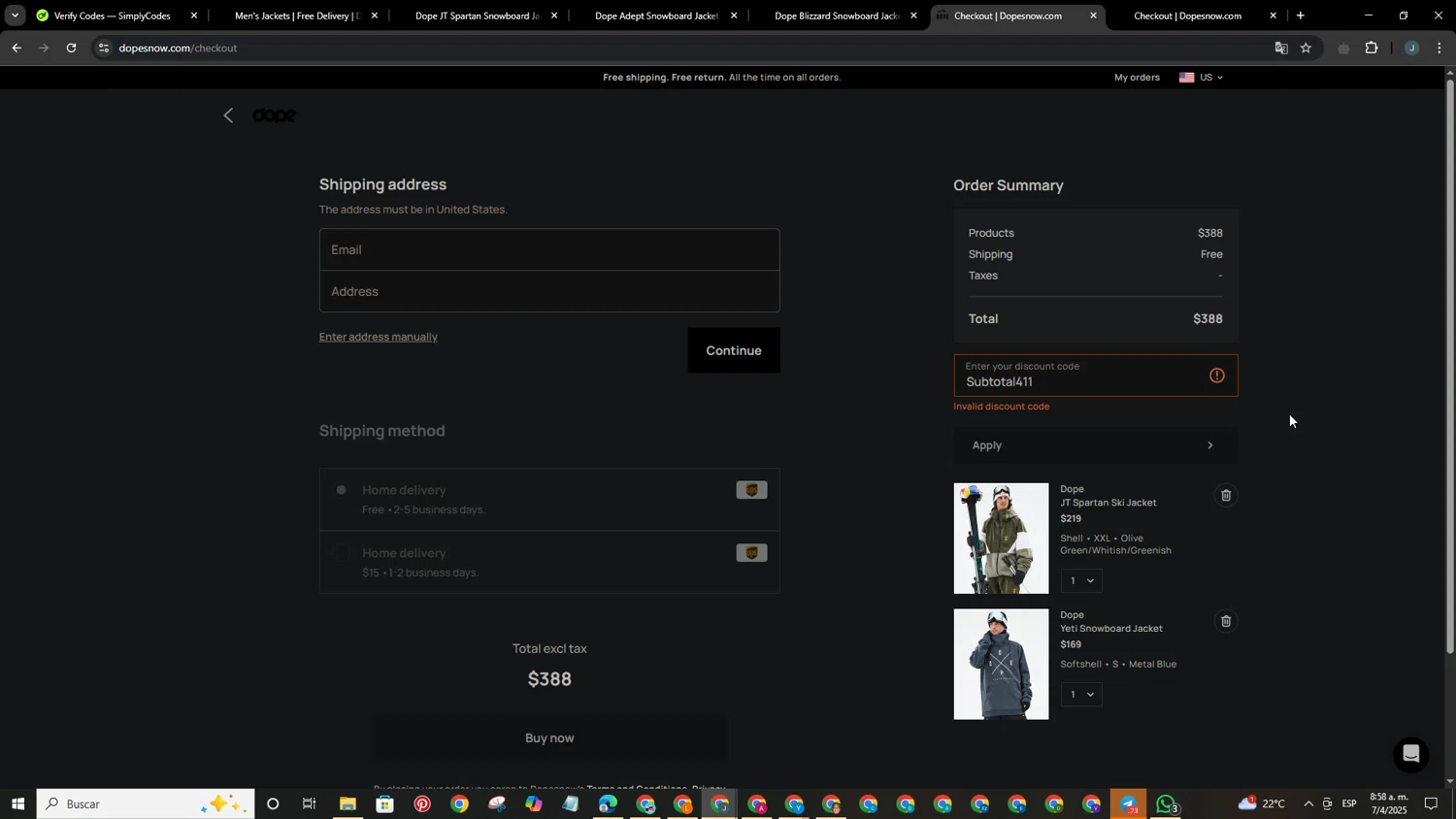Open the clock showing 8:58 a. m.
The width and height of the screenshot is (1456, 819).
pyautogui.click(x=1388, y=803)
